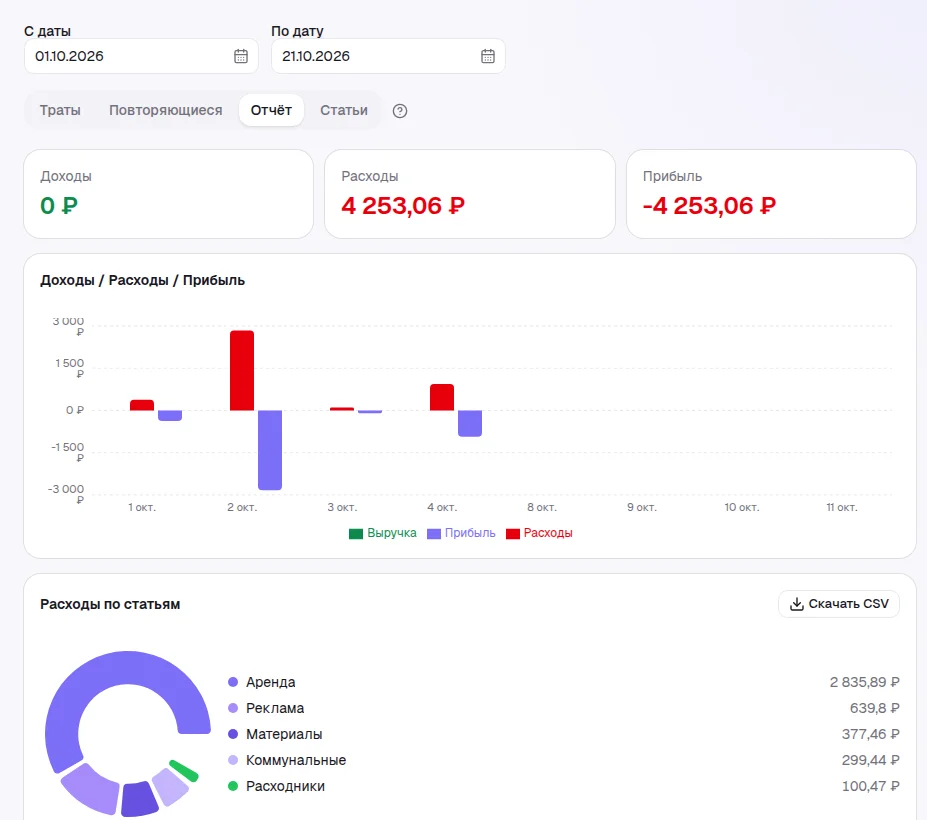The height and width of the screenshot is (820, 927).
Task: Click the По дату input field
Action: pos(388,56)
